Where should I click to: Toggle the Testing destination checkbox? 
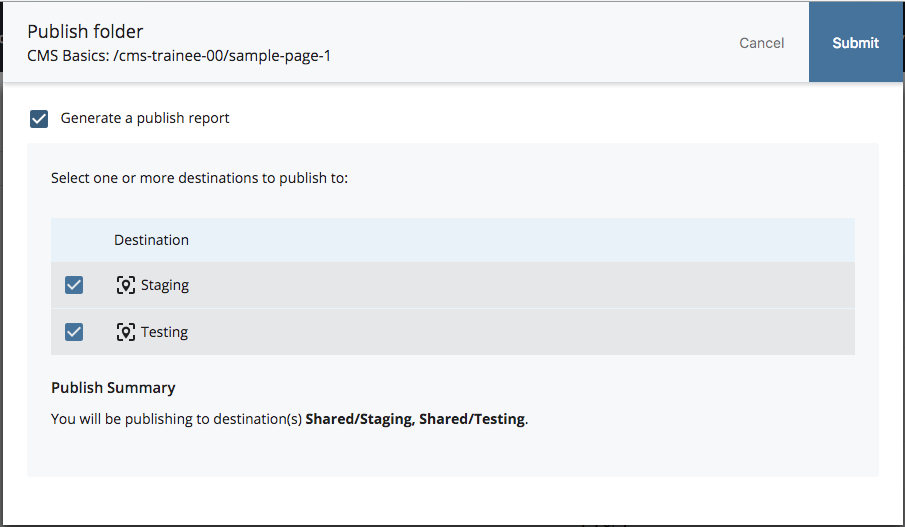tap(74, 332)
